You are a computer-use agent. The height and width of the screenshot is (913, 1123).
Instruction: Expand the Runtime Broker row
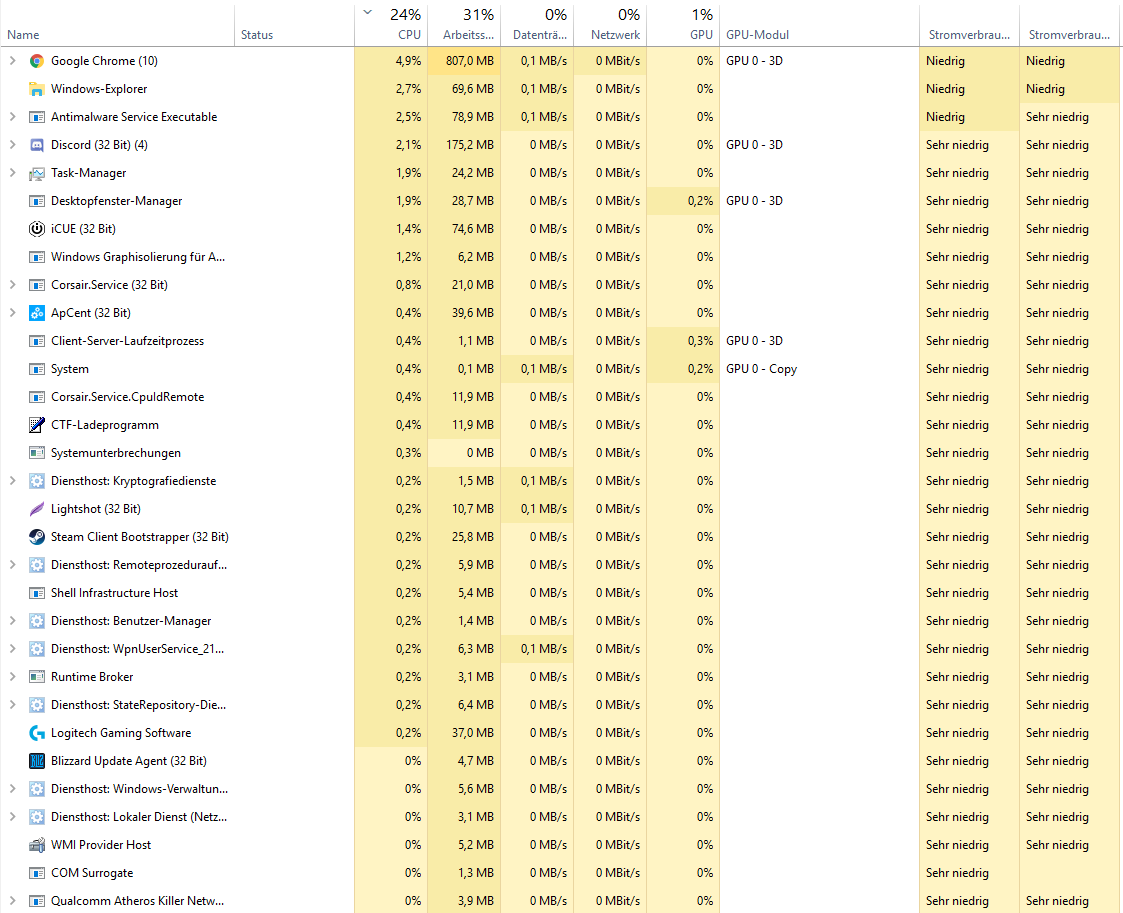(x=12, y=677)
